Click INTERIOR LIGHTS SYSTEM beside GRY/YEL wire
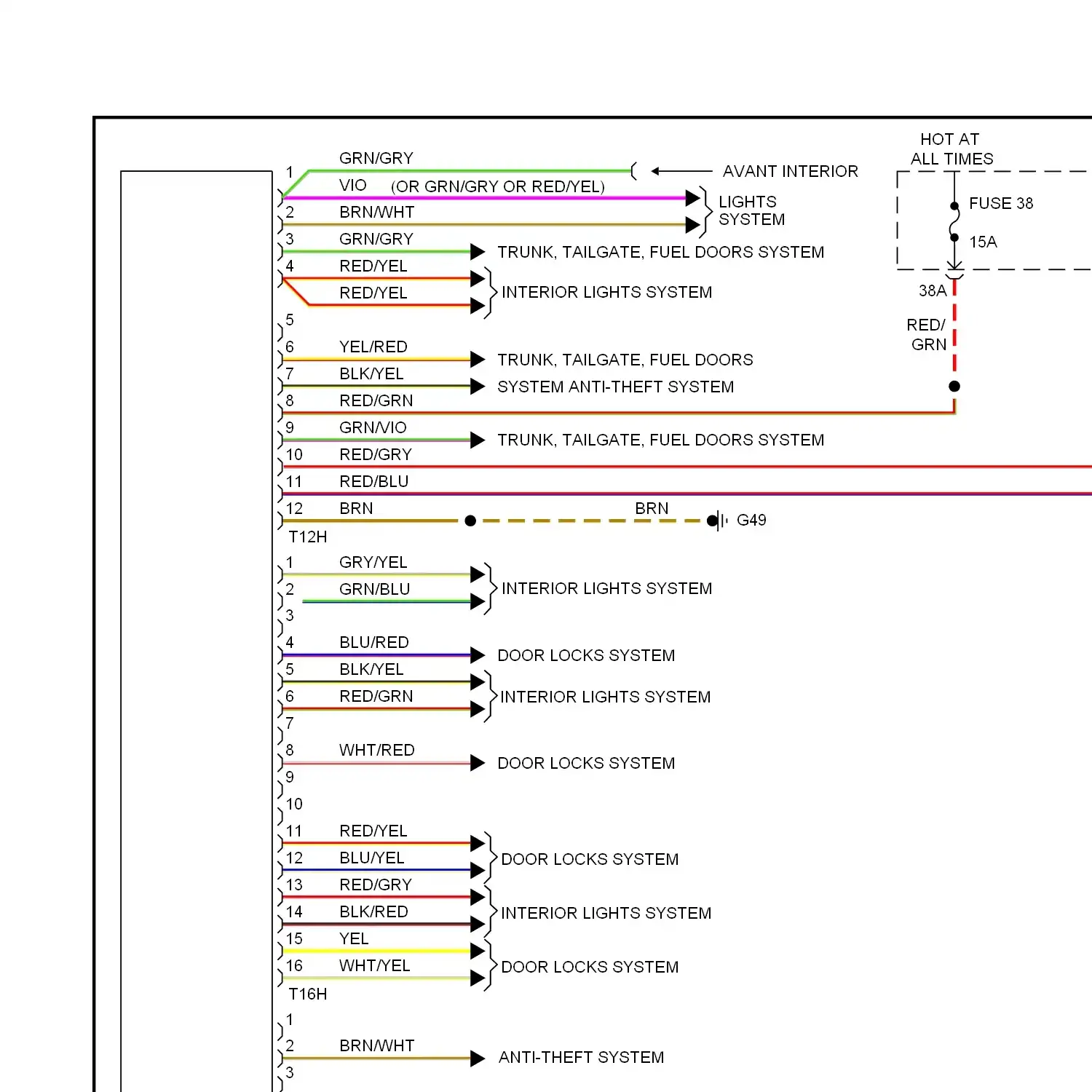Viewport: 1092px width, 1092px height. pyautogui.click(x=607, y=588)
